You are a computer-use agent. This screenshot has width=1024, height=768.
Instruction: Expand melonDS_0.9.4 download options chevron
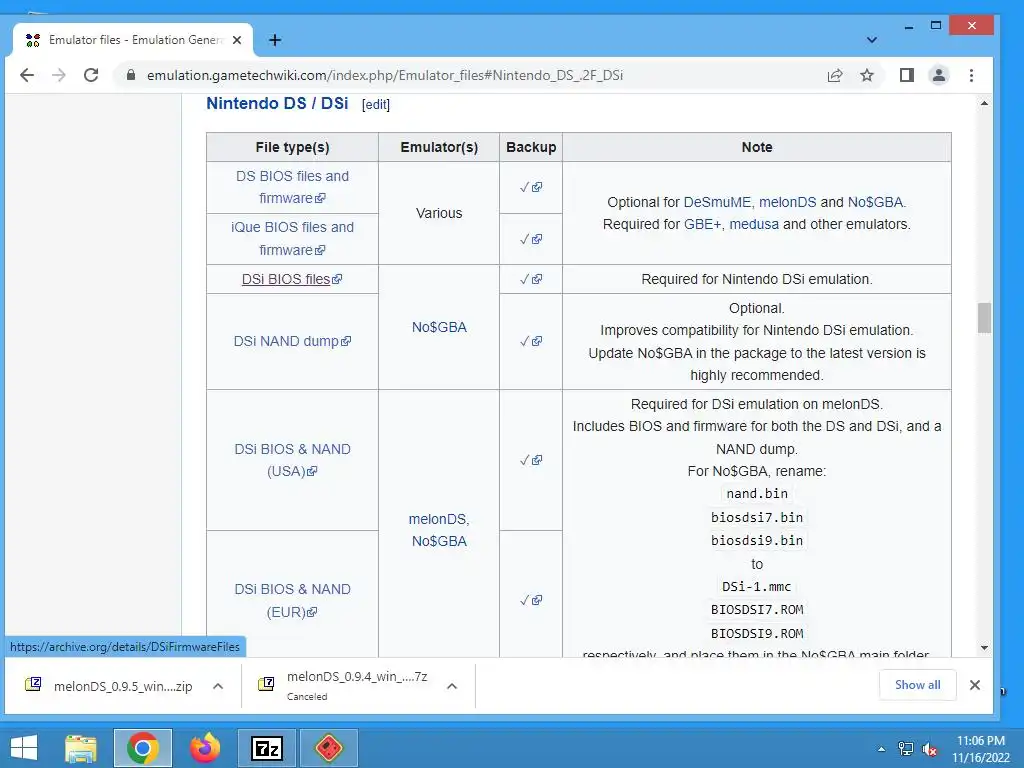click(452, 686)
